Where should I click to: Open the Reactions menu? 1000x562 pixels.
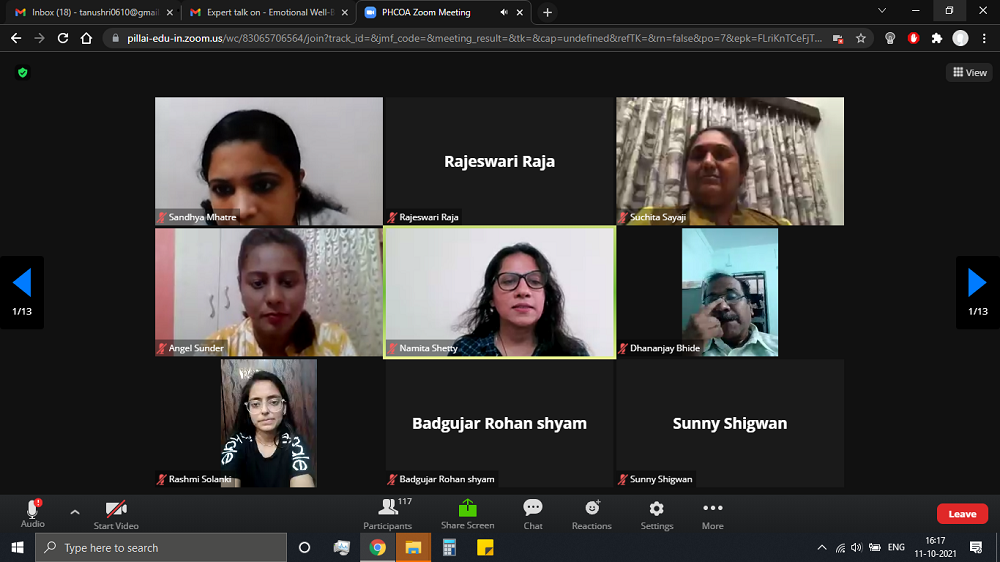pos(591,514)
